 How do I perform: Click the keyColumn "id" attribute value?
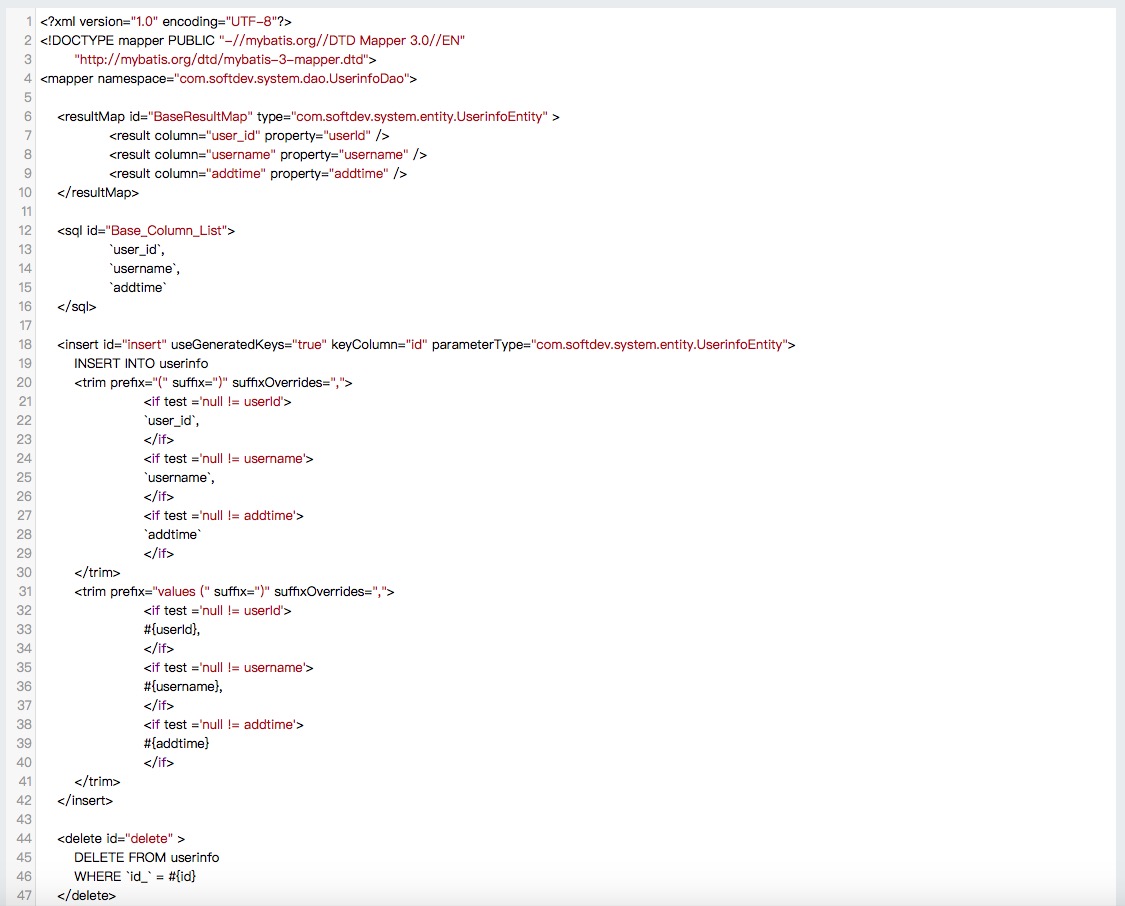coord(415,344)
